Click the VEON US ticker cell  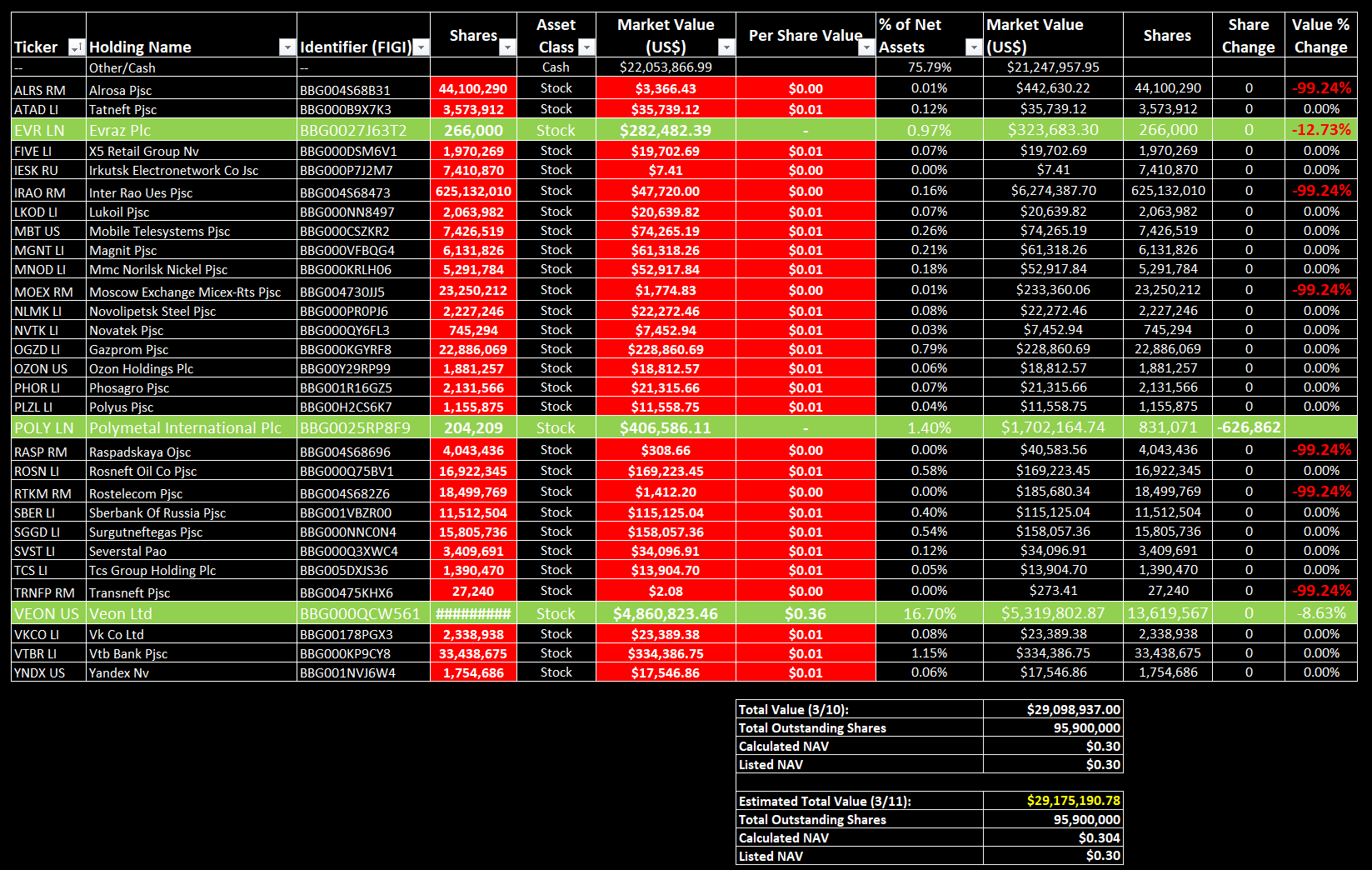(48, 613)
